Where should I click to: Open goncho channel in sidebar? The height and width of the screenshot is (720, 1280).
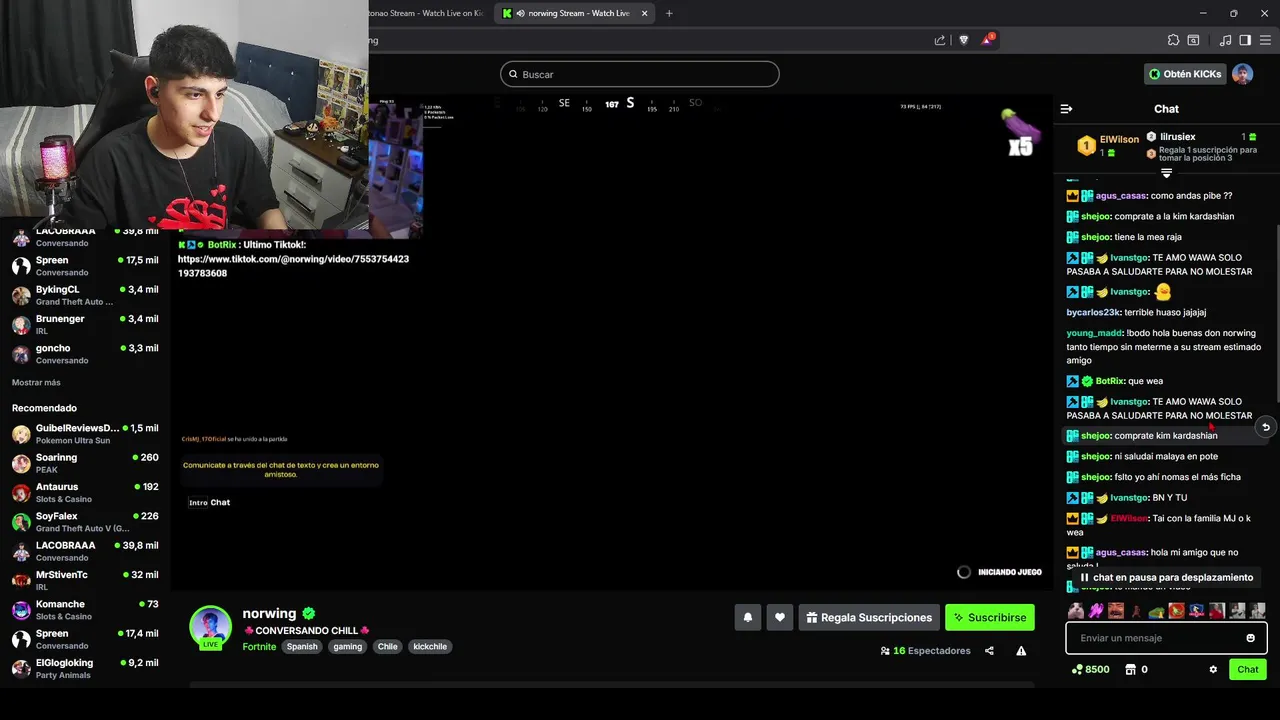click(x=85, y=353)
